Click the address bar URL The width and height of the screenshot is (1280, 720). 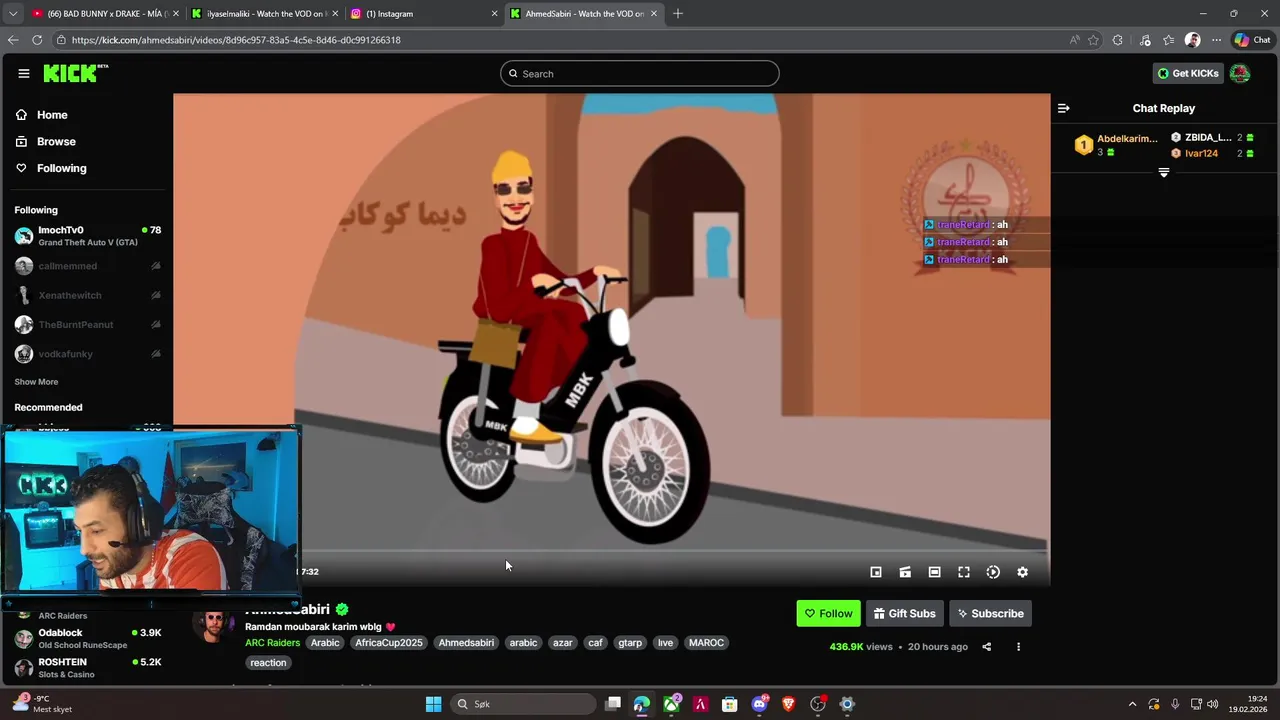pos(236,40)
